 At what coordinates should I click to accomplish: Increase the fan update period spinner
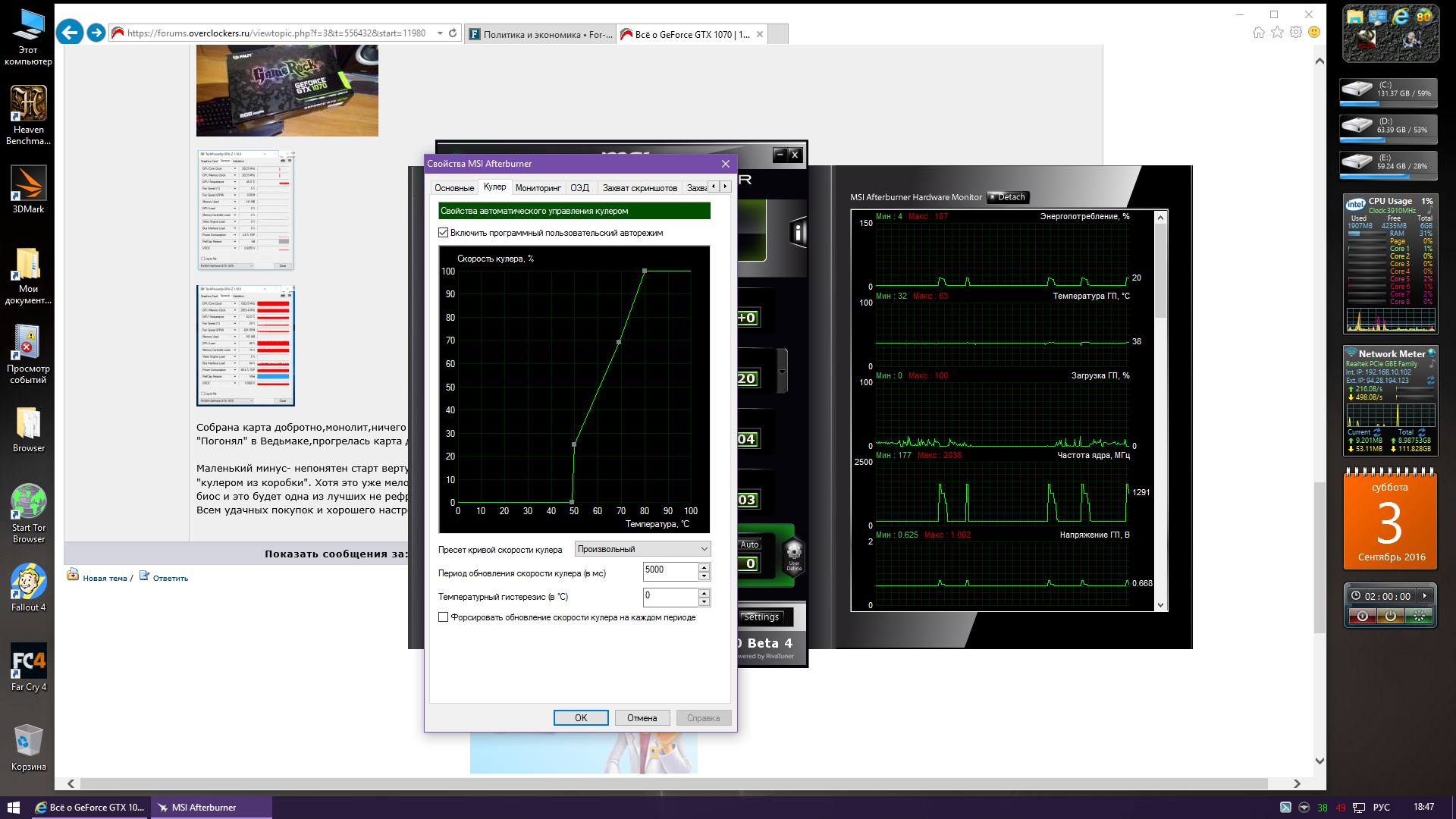(704, 567)
